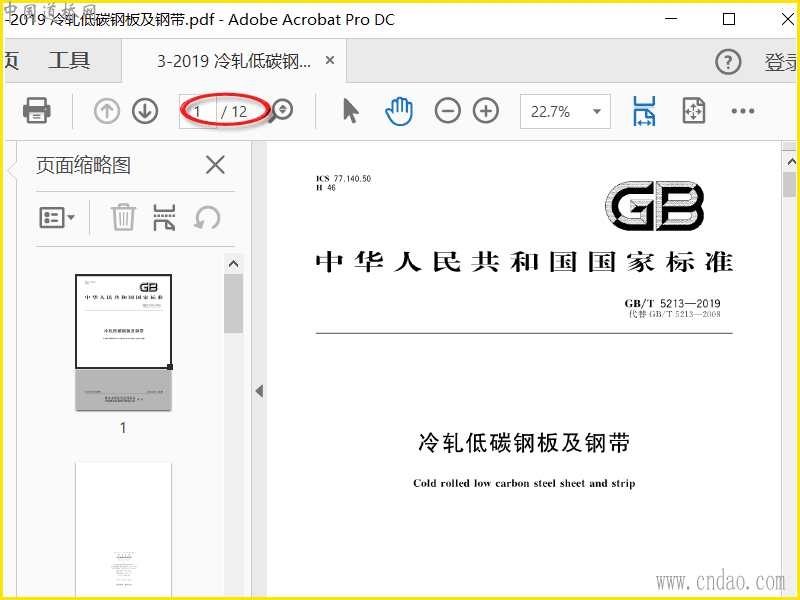Close the 页面缩略图 panel

tap(215, 165)
